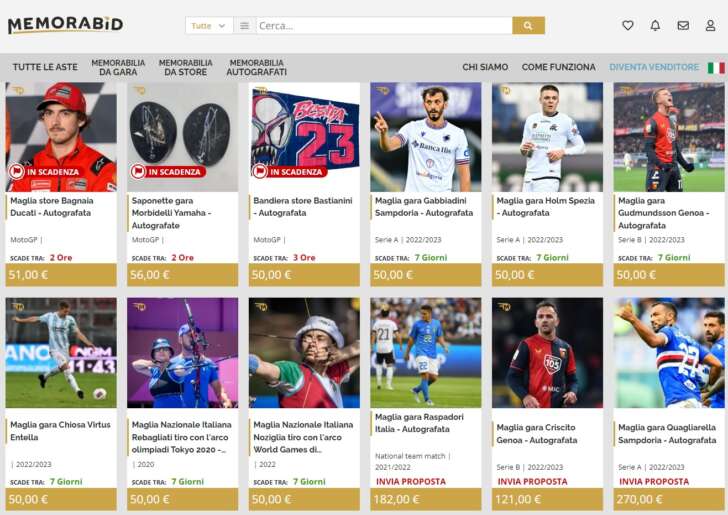Click the Memorabid logo

[65, 25]
